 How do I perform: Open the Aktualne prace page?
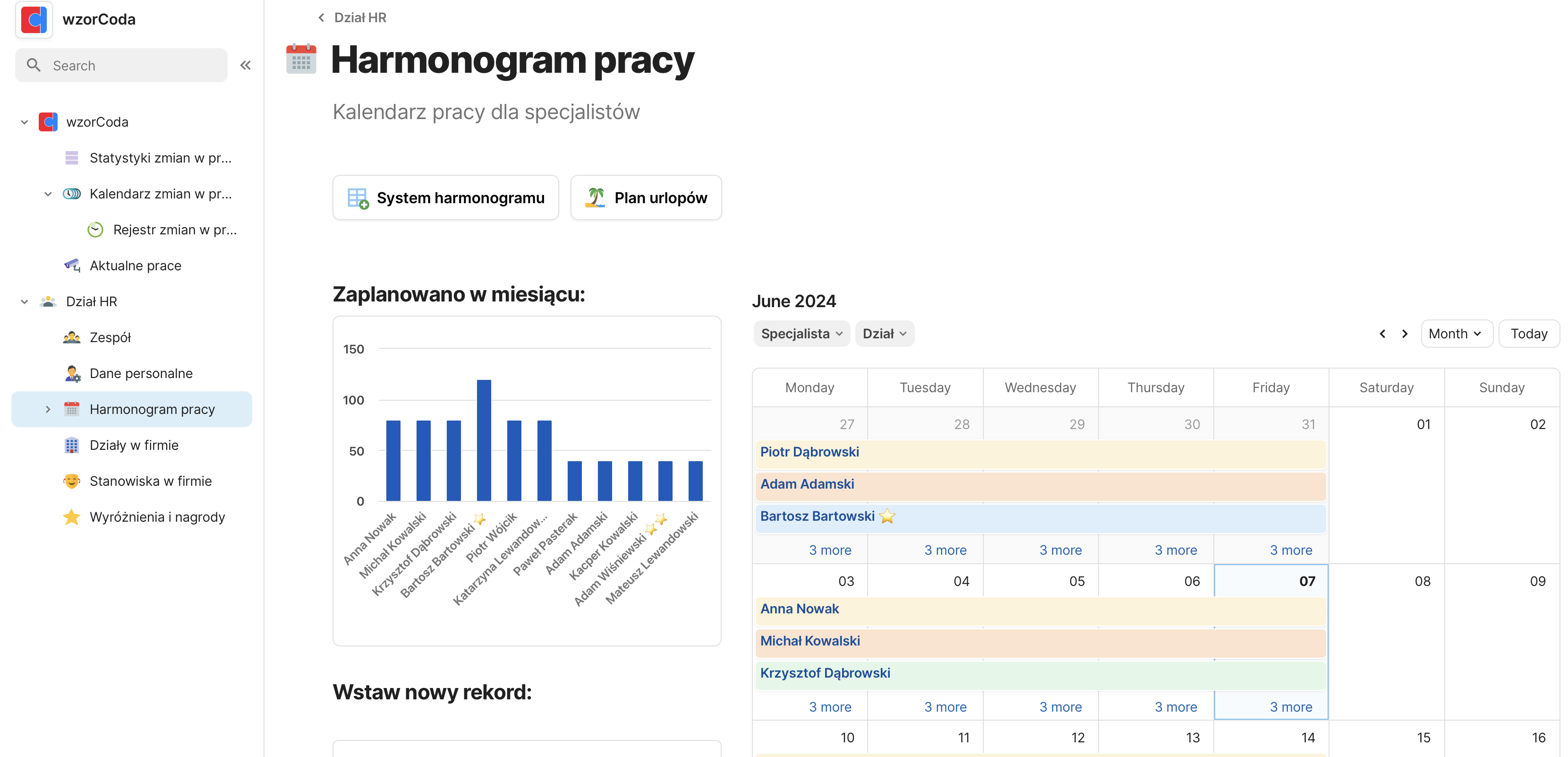pyautogui.click(x=135, y=266)
